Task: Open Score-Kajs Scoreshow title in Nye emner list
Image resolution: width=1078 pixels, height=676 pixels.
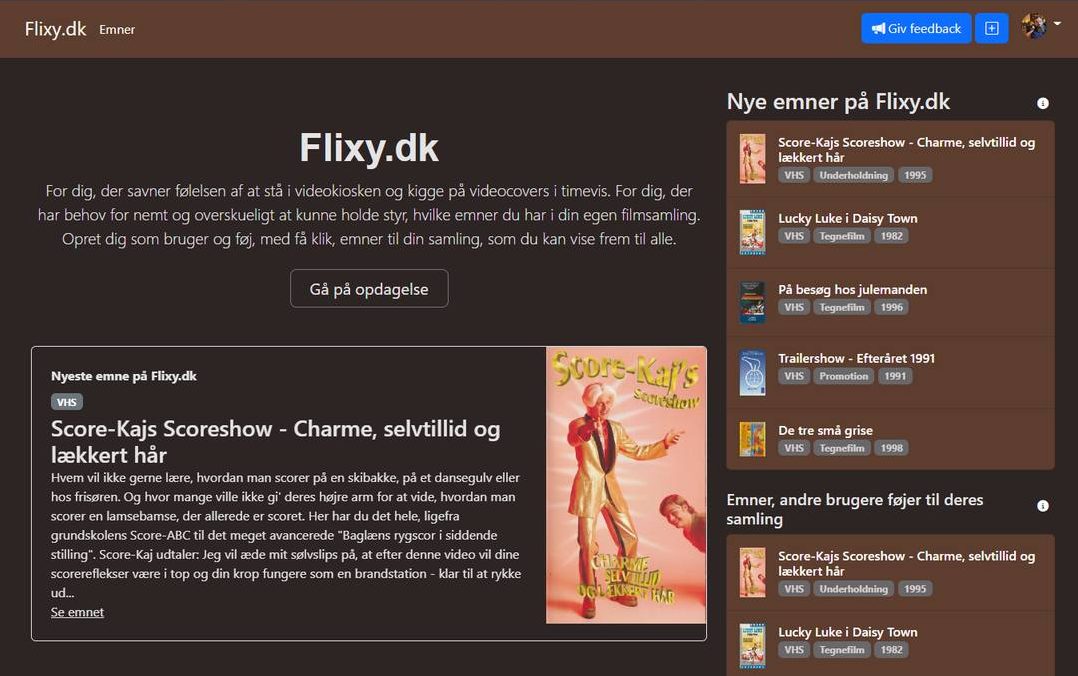Action: pos(907,150)
